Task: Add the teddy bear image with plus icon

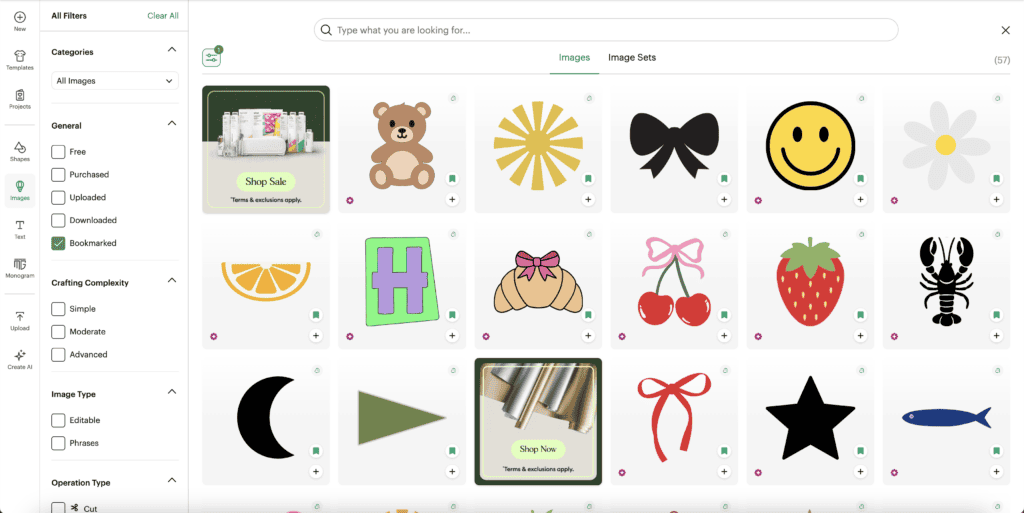Action: [x=452, y=200]
